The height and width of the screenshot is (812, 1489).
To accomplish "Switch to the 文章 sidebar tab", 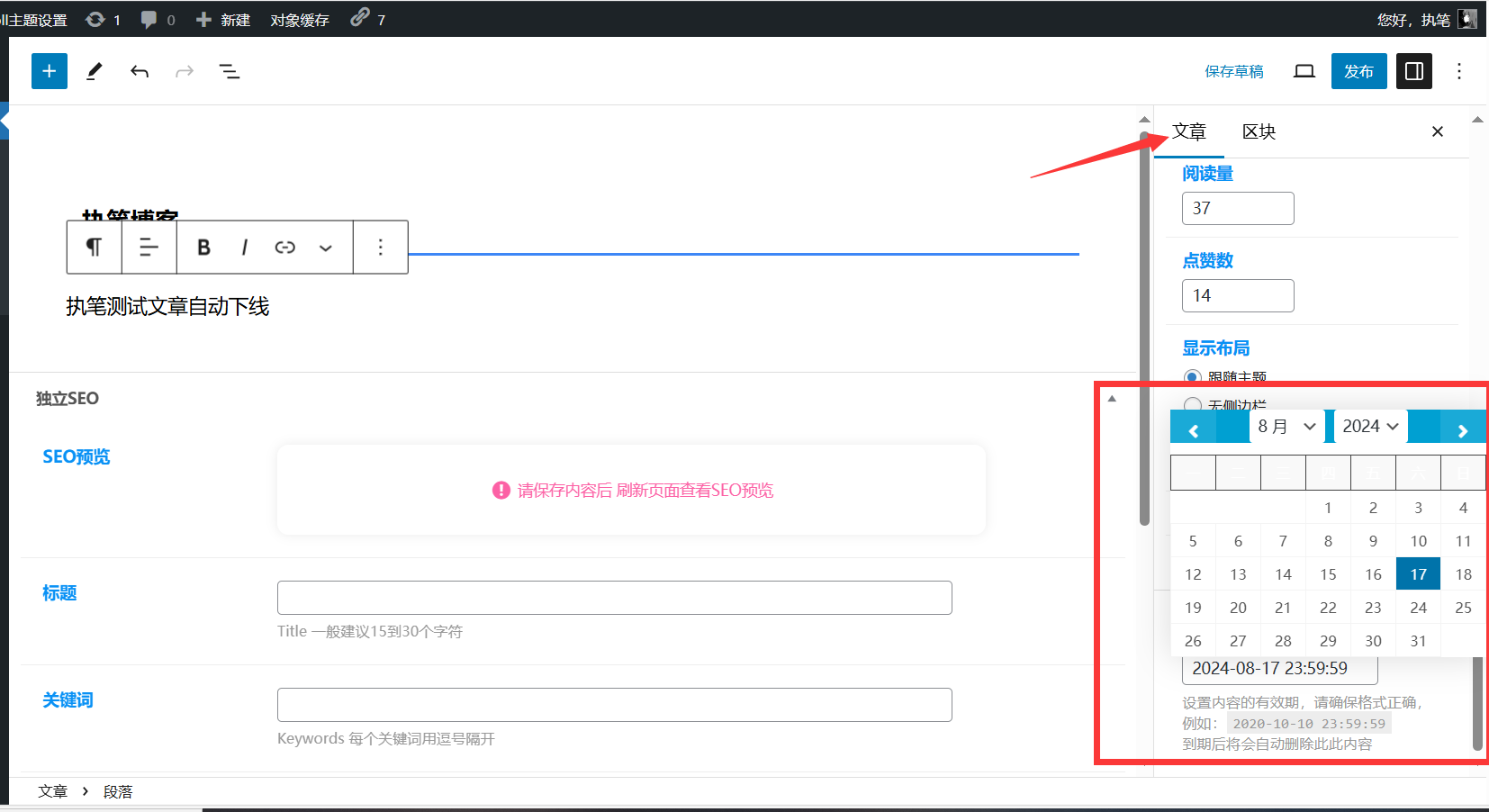I will coord(1188,131).
